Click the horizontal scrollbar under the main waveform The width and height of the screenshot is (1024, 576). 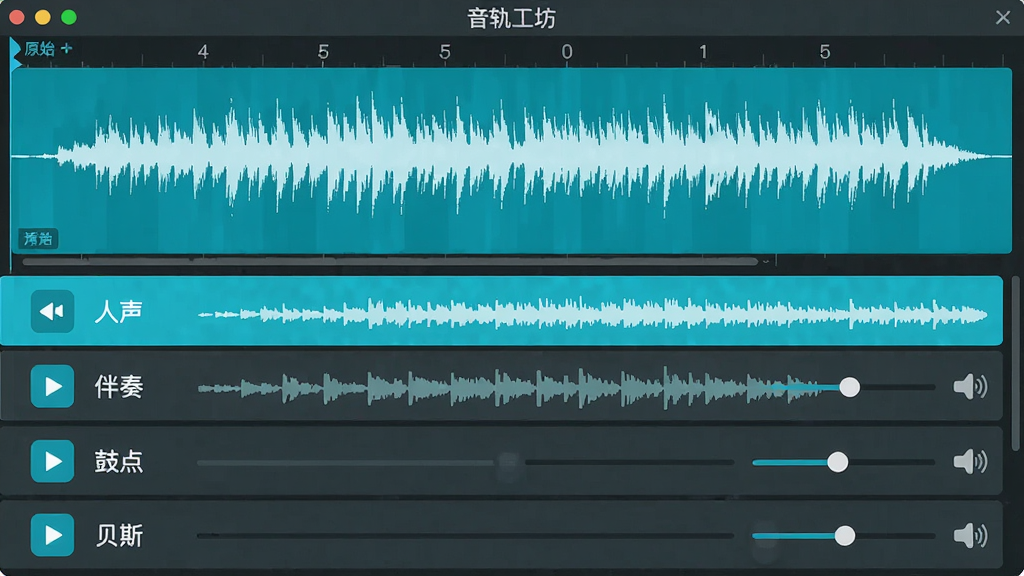click(x=390, y=262)
